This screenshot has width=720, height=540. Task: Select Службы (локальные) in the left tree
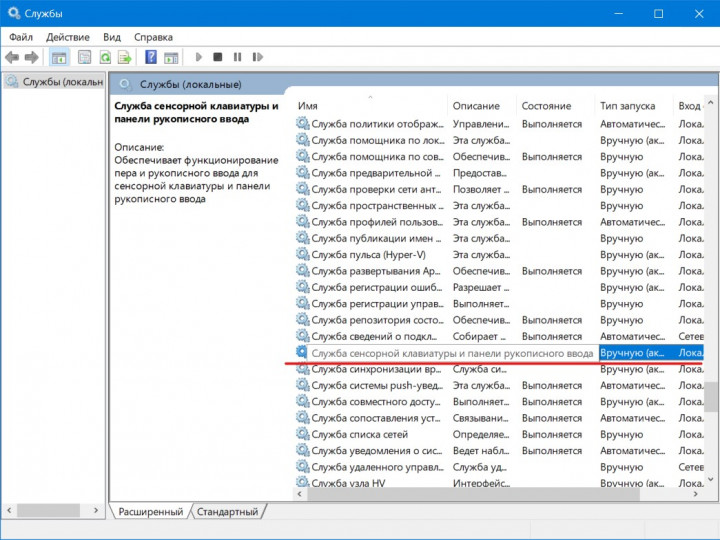point(57,82)
